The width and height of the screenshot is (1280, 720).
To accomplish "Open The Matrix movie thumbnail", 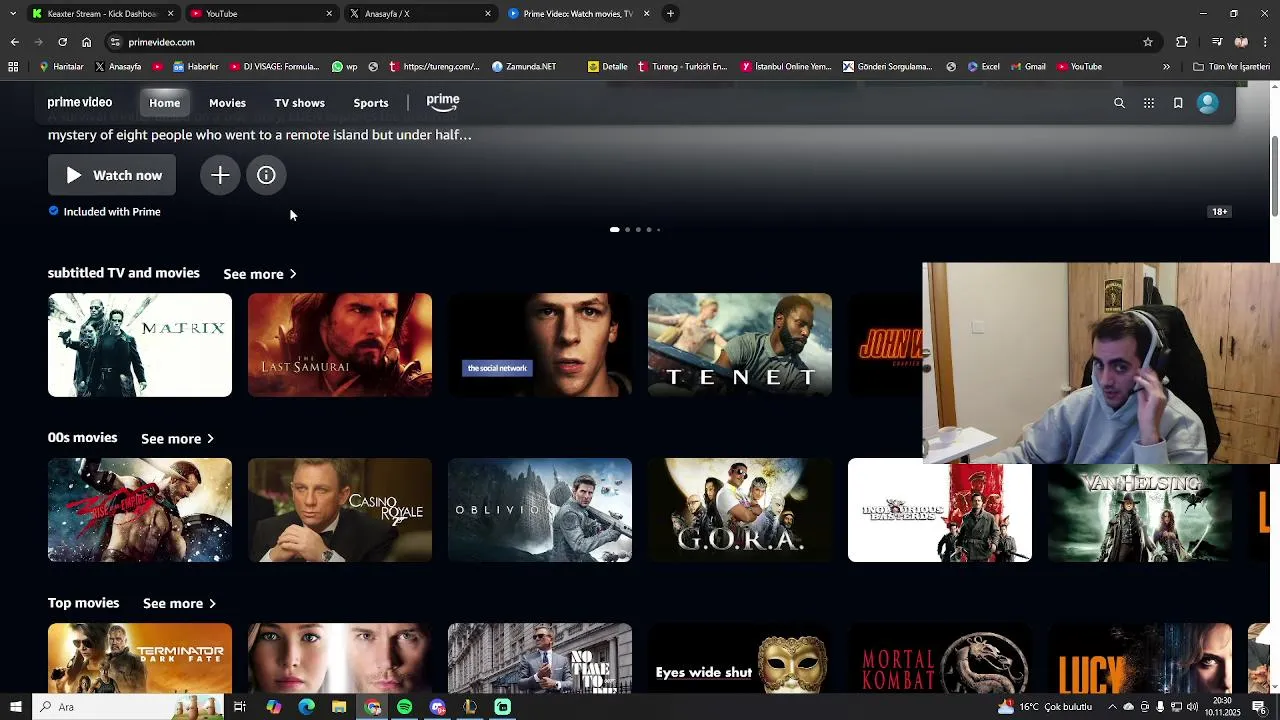I will point(140,345).
